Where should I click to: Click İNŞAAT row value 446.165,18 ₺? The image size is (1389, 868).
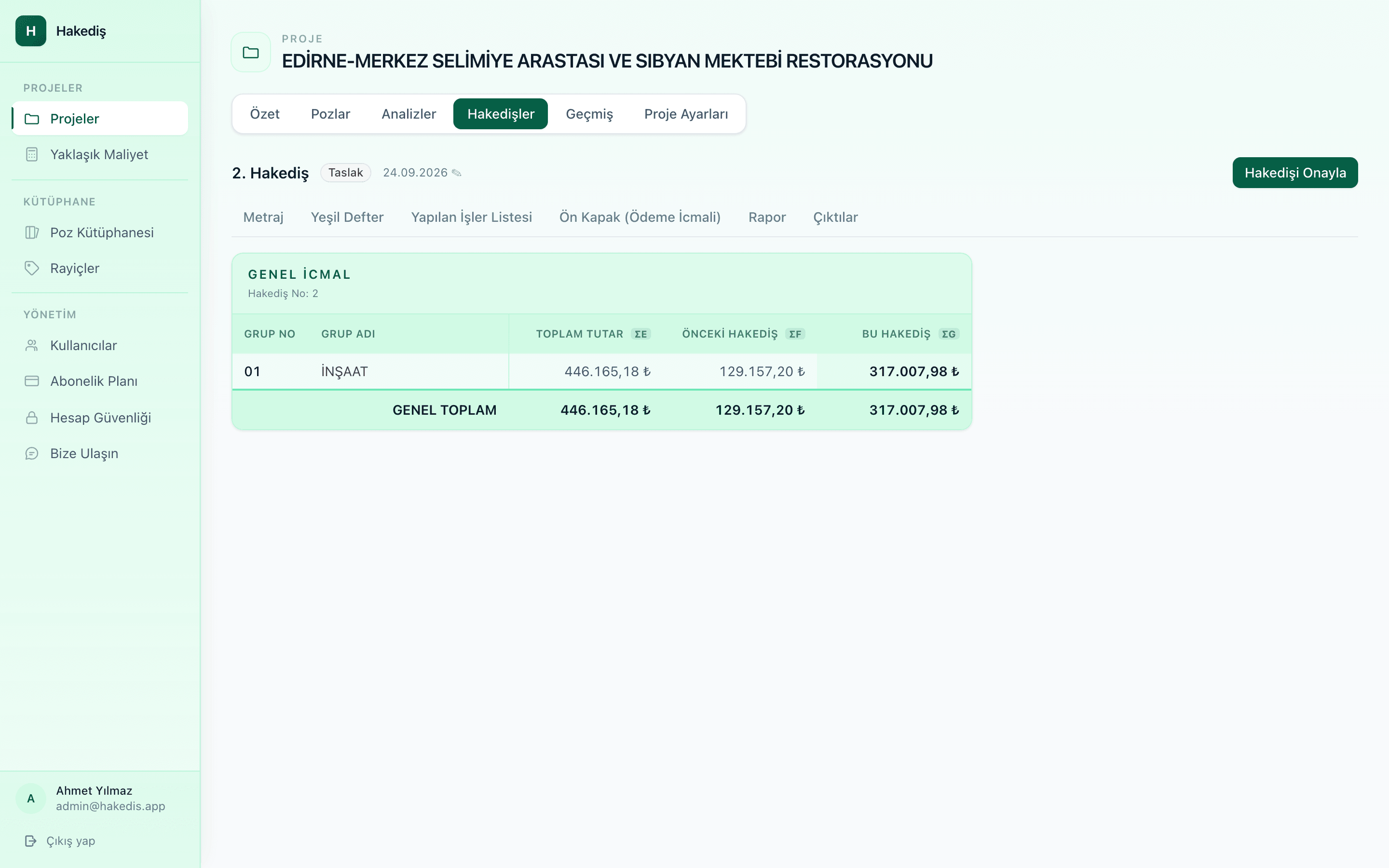click(x=607, y=371)
